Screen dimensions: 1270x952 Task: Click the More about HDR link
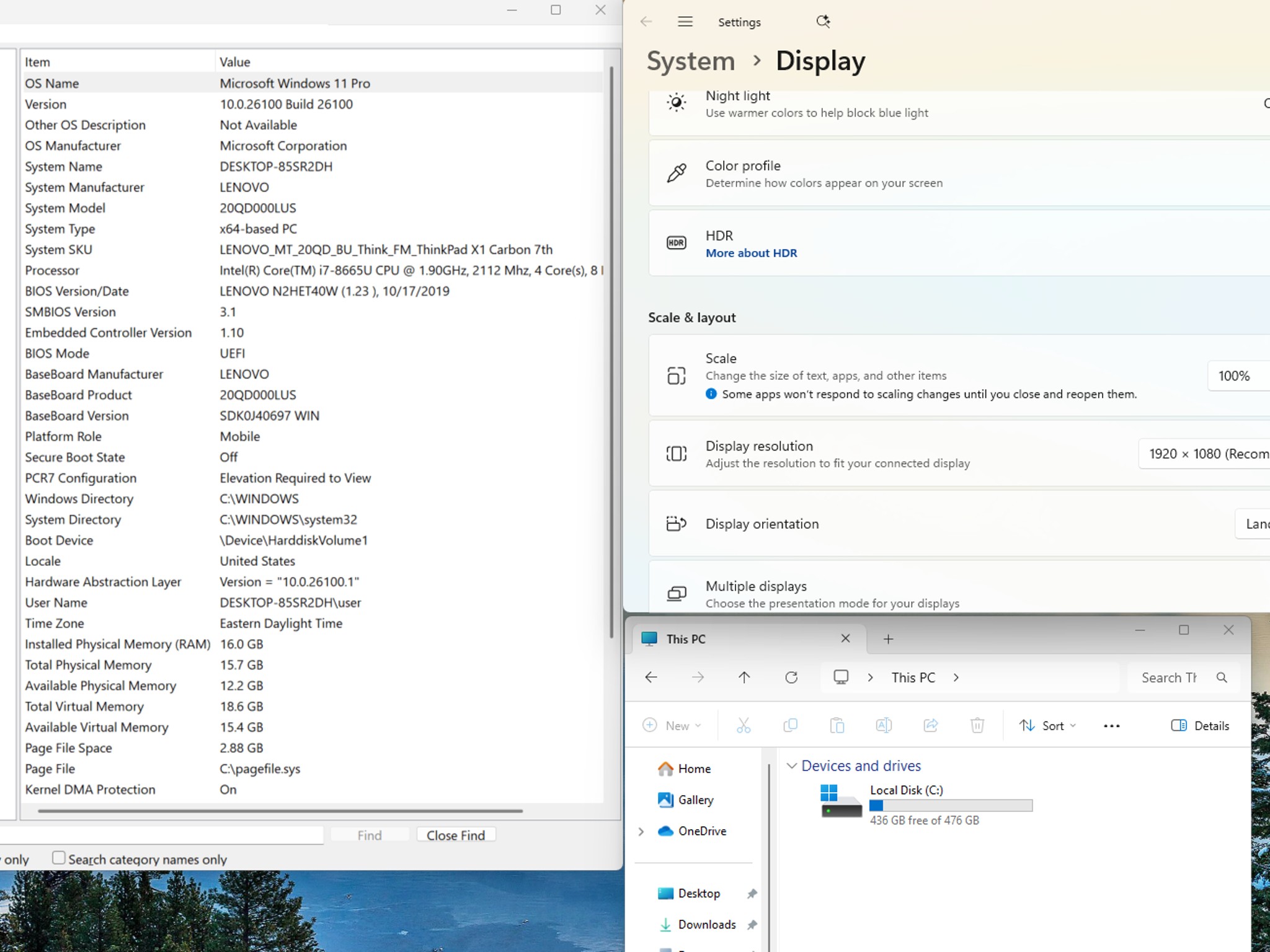pyautogui.click(x=751, y=253)
